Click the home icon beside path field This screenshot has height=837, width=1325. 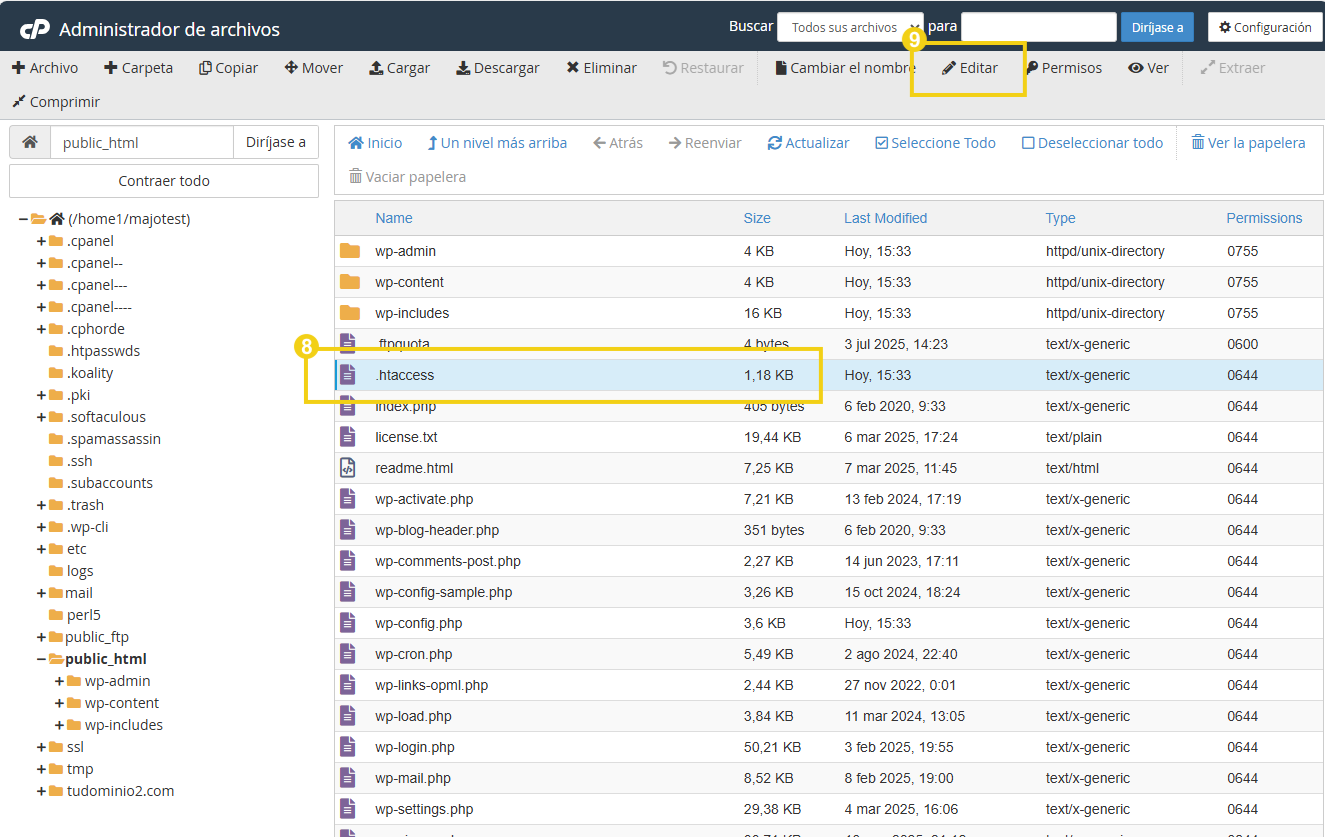(30, 142)
